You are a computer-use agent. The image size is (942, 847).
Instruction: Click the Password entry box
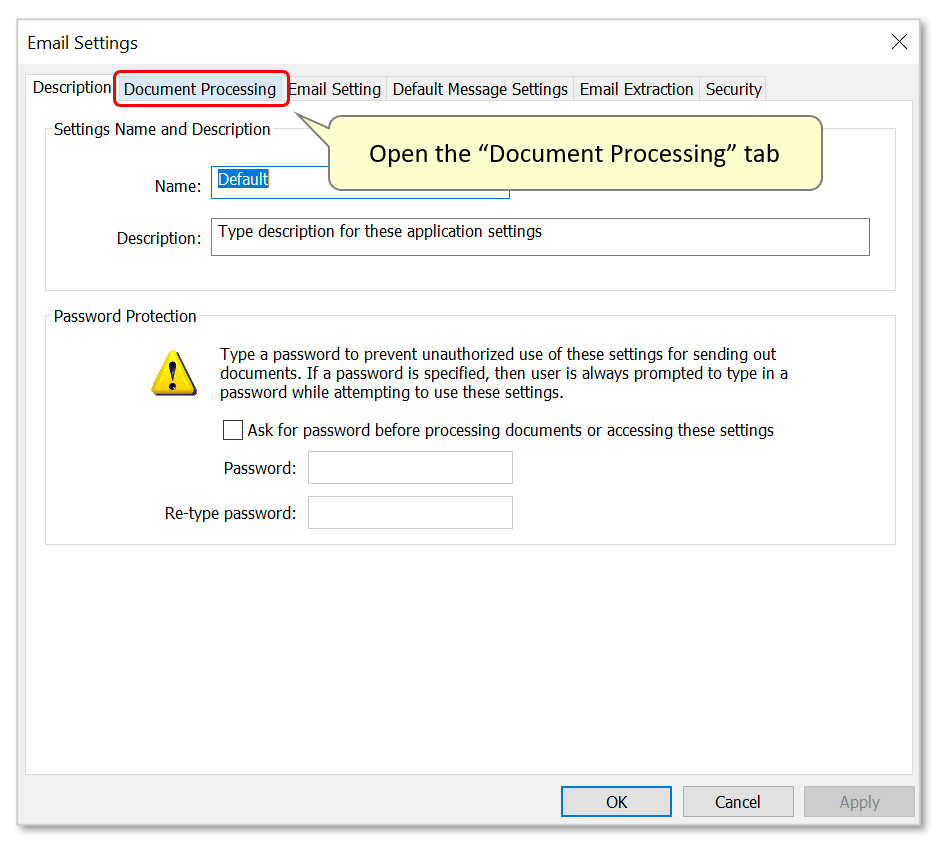click(410, 467)
